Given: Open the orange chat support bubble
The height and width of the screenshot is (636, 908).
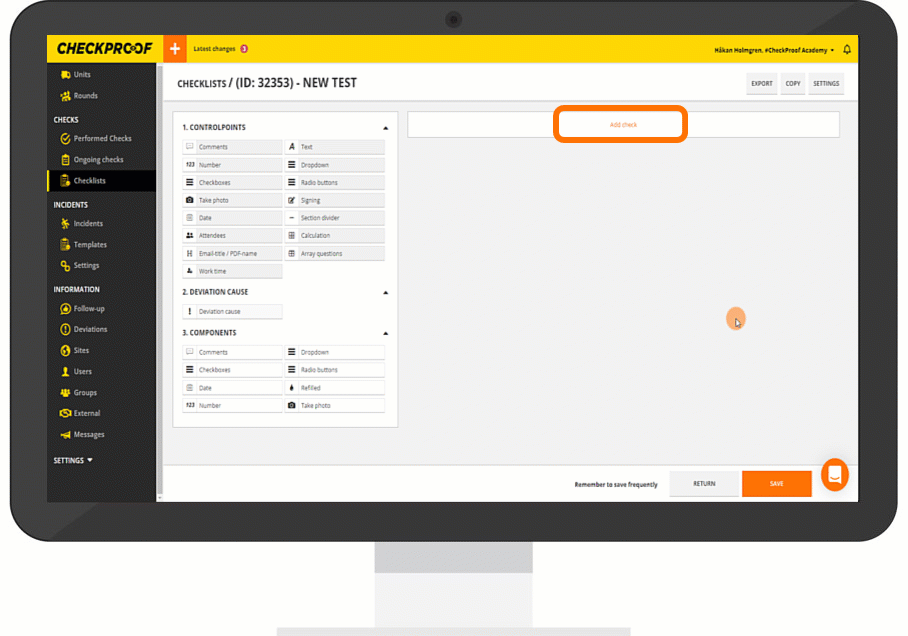Looking at the screenshot, I should (835, 474).
